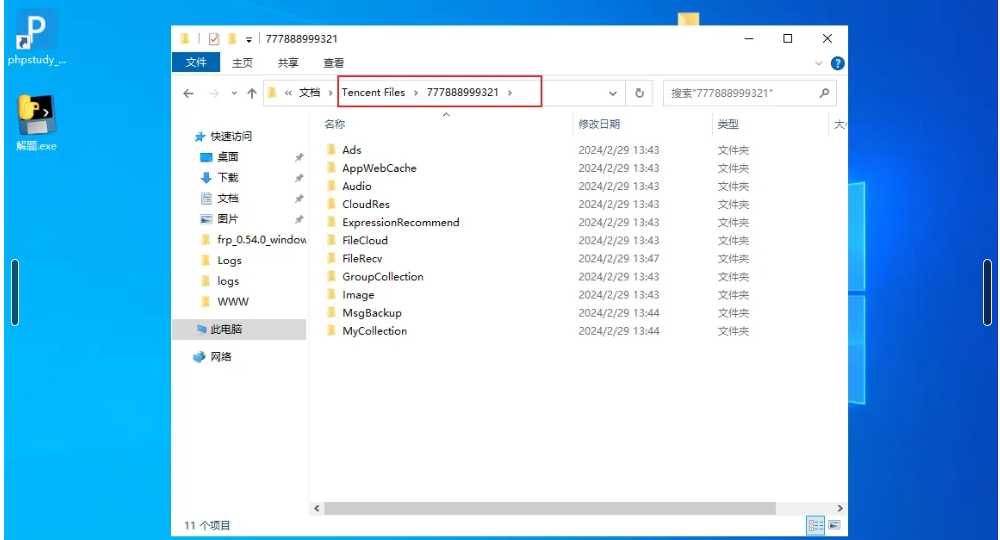This screenshot has height=540, width=1000.
Task: Refresh the current folder view
Action: tap(639, 93)
